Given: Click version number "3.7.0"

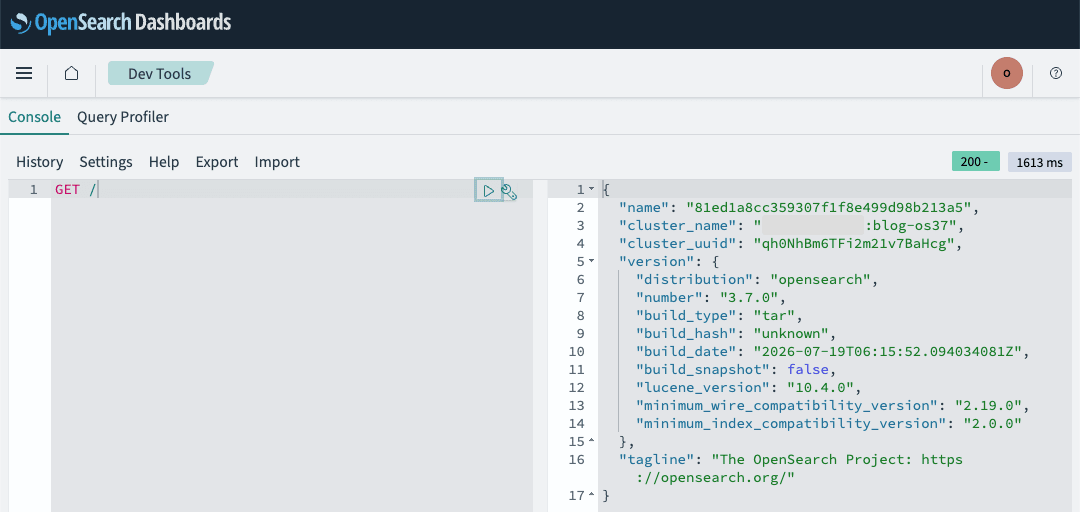Looking at the screenshot, I should (x=749, y=297).
